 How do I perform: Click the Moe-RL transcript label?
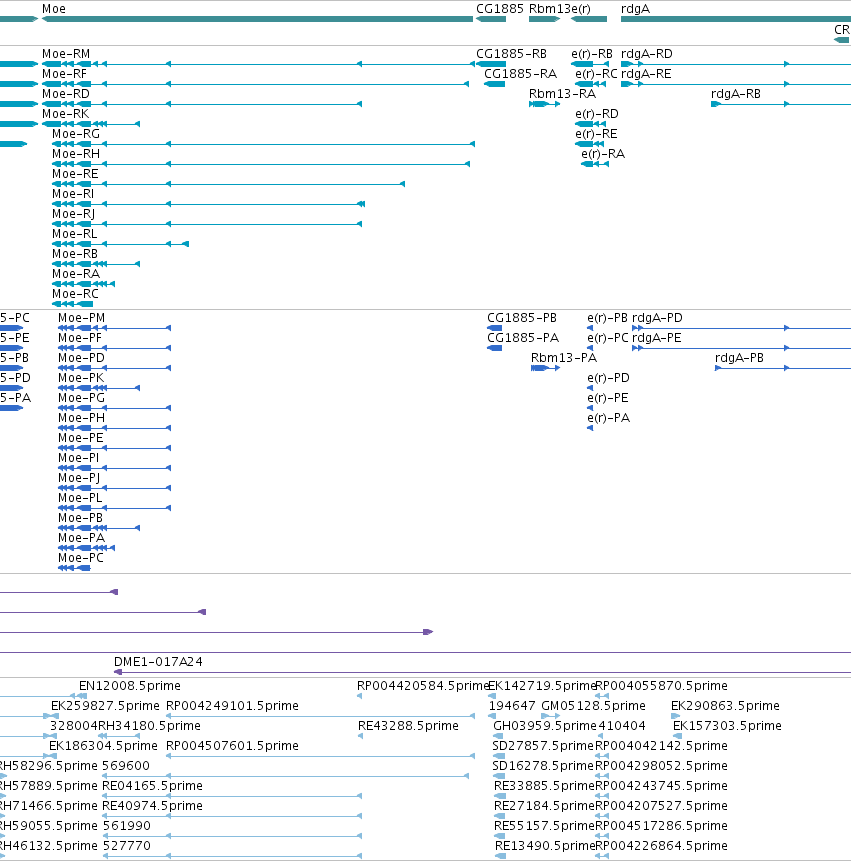coord(75,234)
